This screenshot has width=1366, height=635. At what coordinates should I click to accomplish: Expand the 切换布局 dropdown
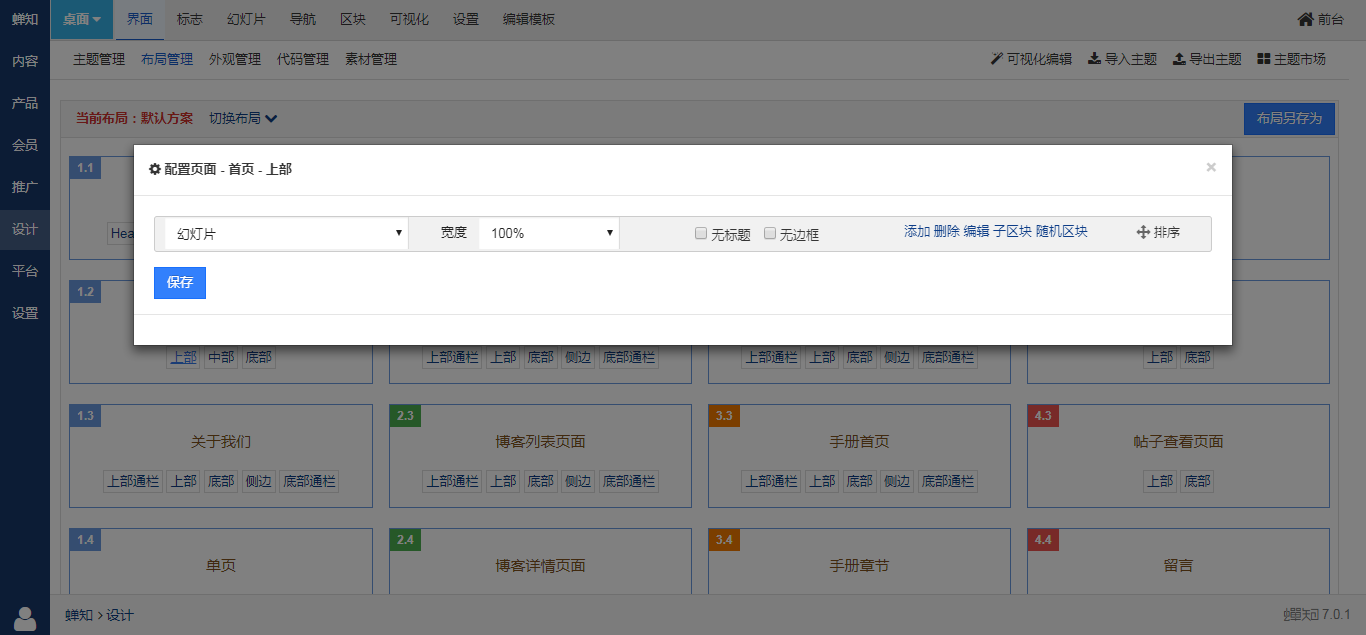(x=243, y=118)
